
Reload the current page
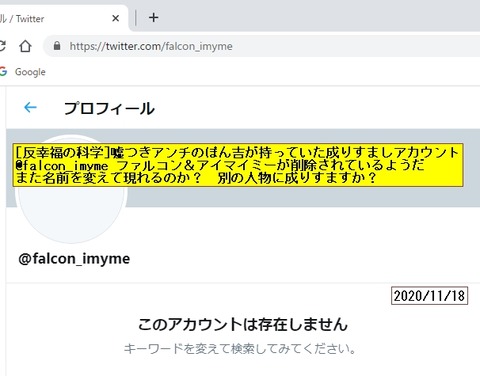coord(2,46)
